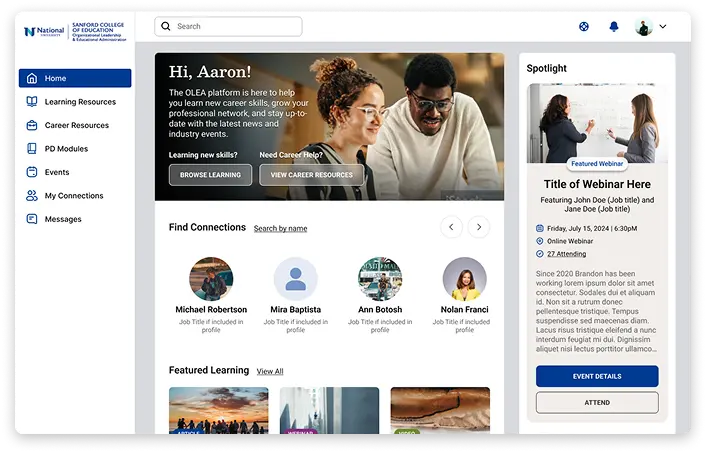
Task: Expand the user profile dropdown arrow
Action: tap(664, 28)
